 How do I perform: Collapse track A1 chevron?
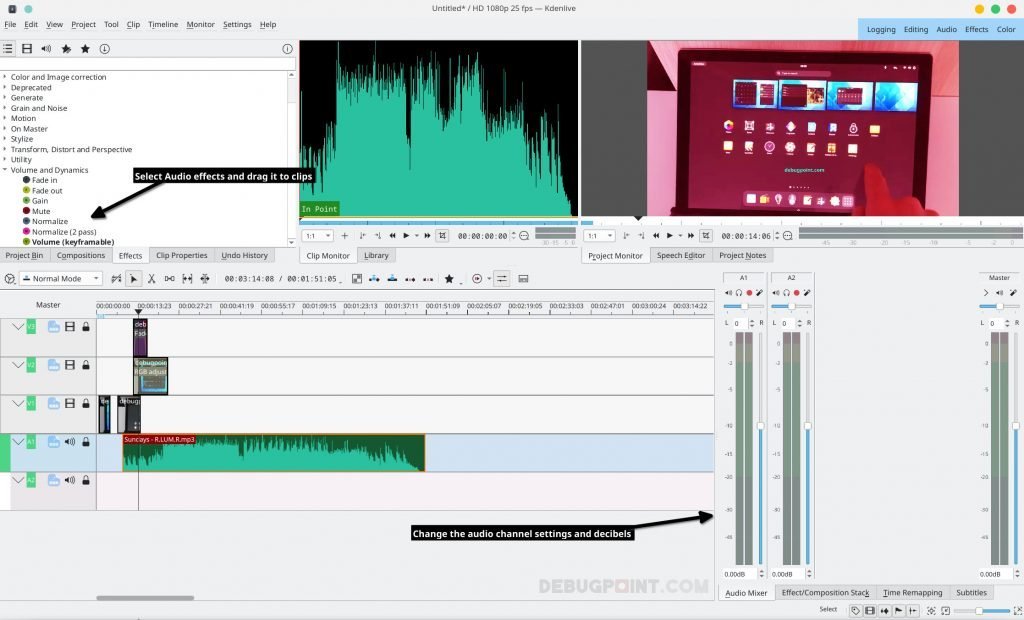tap(18, 442)
